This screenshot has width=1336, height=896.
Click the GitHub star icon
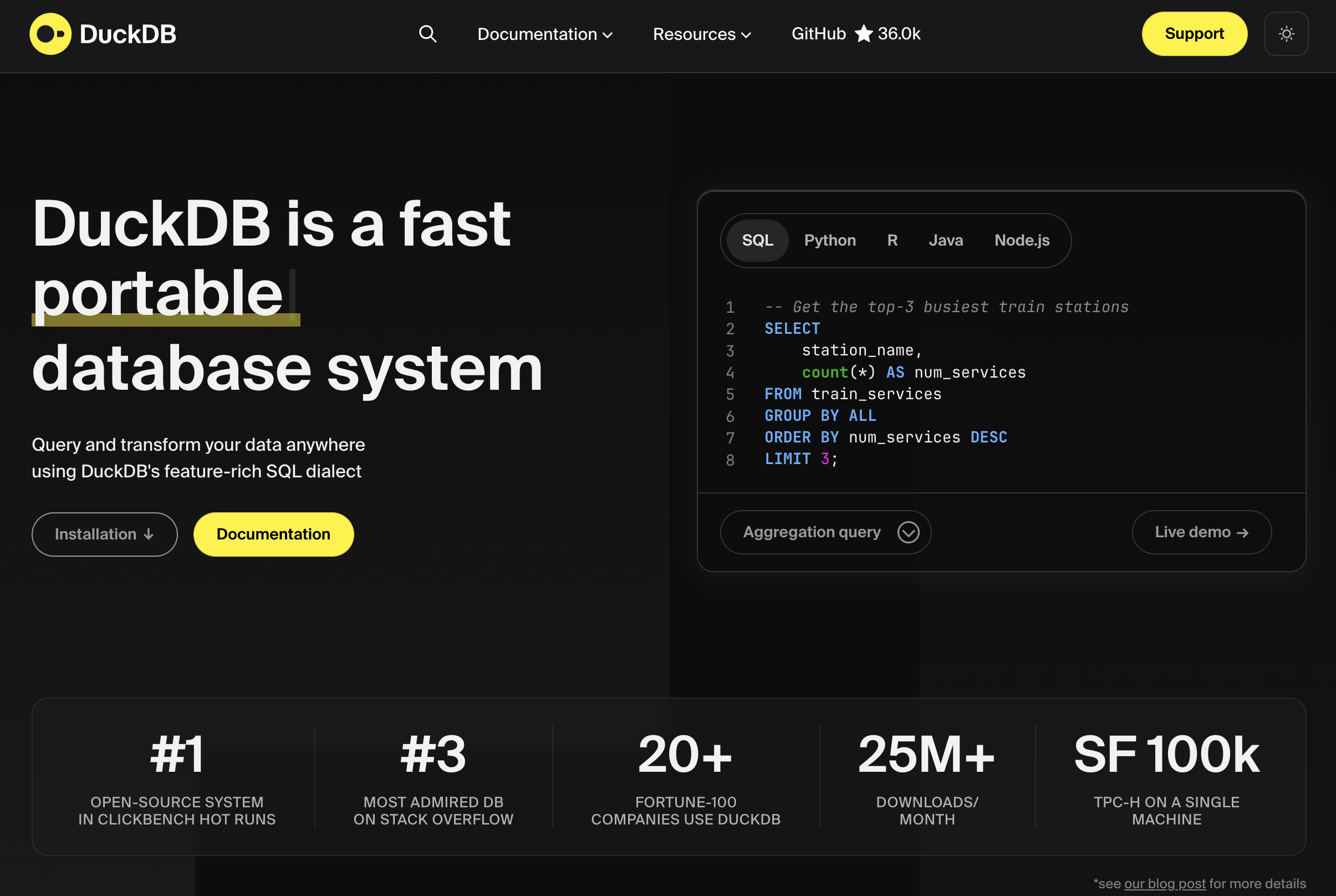863,34
